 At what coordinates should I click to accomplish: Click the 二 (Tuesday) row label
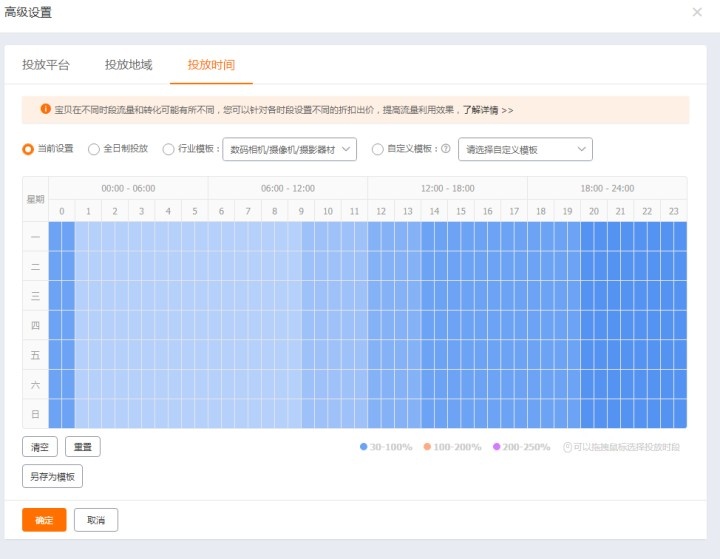[35, 266]
